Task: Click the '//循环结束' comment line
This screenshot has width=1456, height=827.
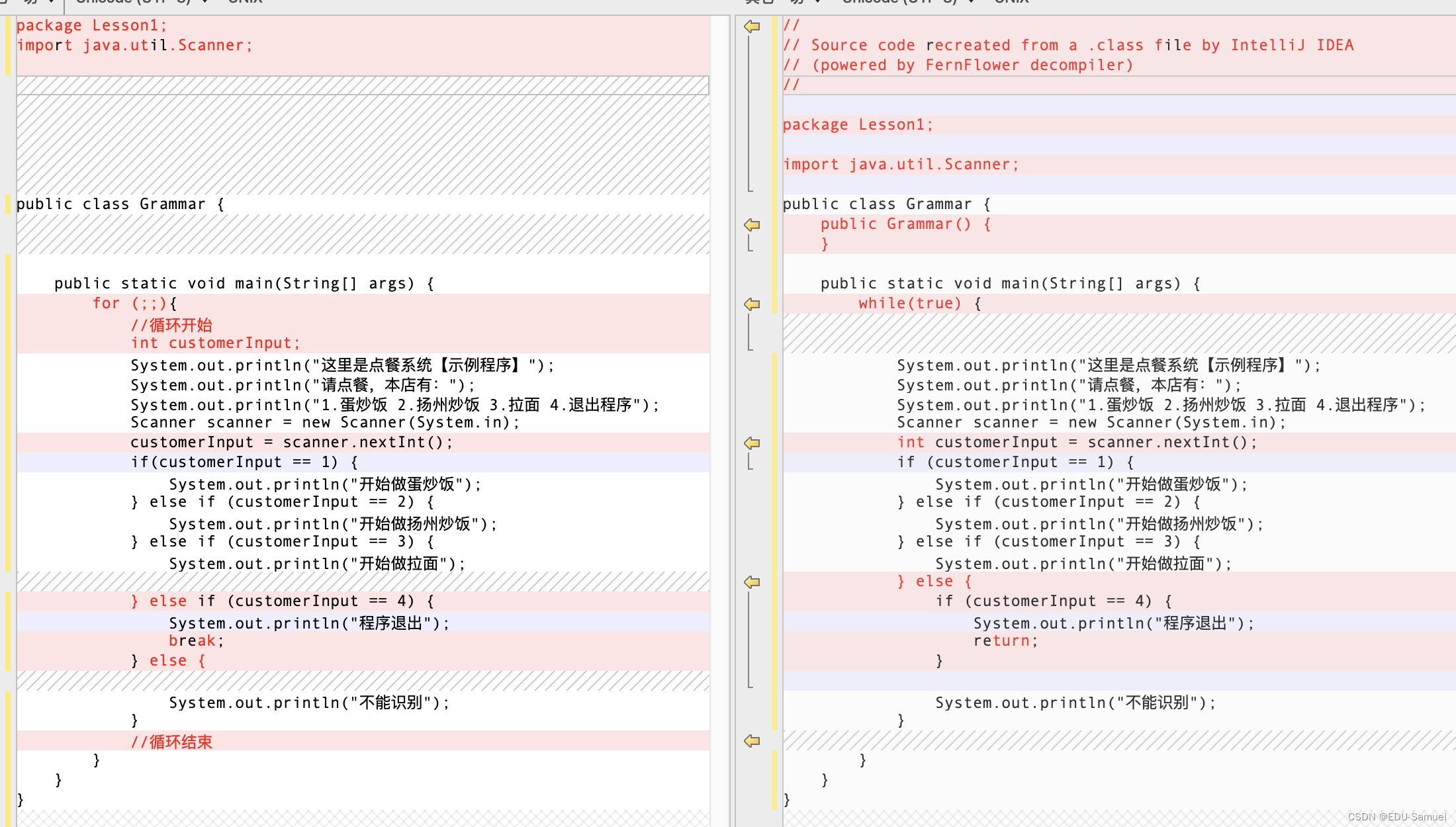Action: point(171,742)
